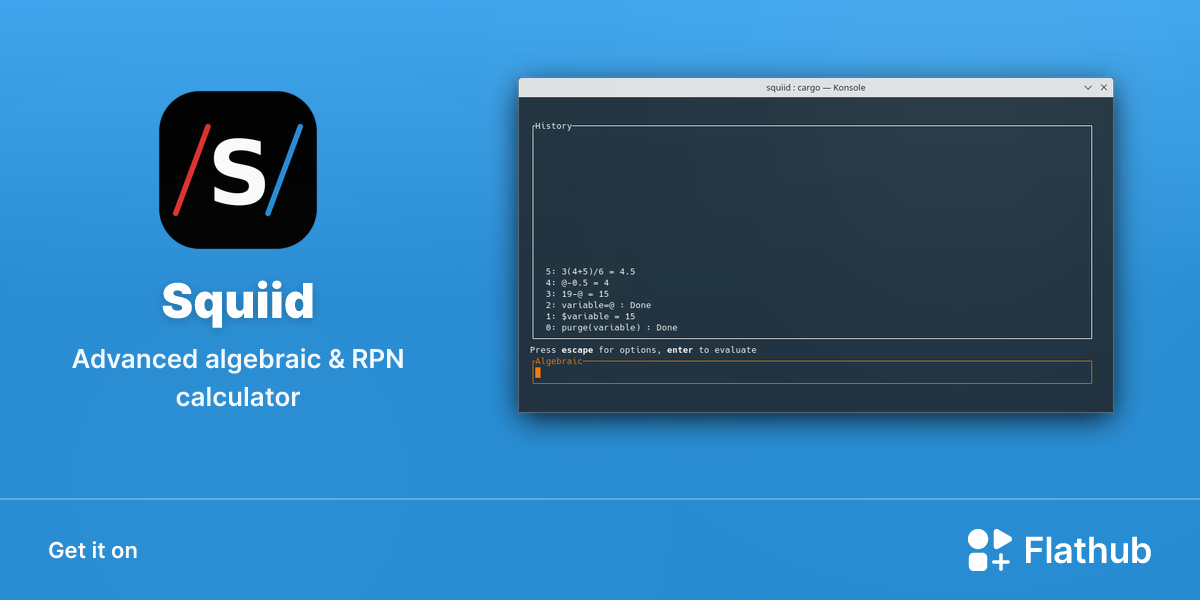Viewport: 1200px width, 600px height.
Task: Select history line '5: 3(4+5)/6 = 4.5'
Action: [590, 271]
